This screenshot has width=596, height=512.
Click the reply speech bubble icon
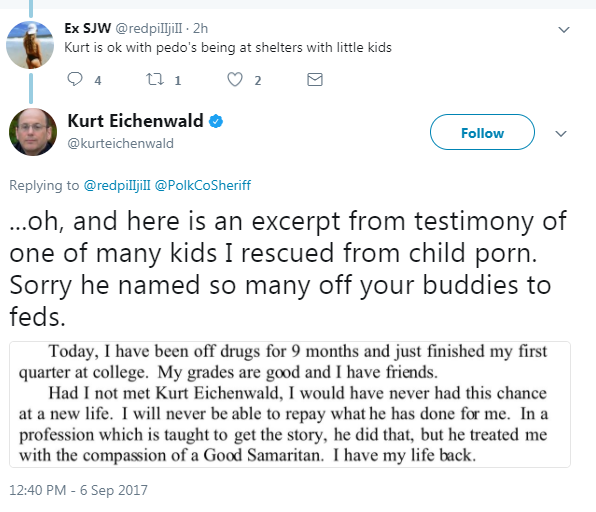click(x=75, y=79)
